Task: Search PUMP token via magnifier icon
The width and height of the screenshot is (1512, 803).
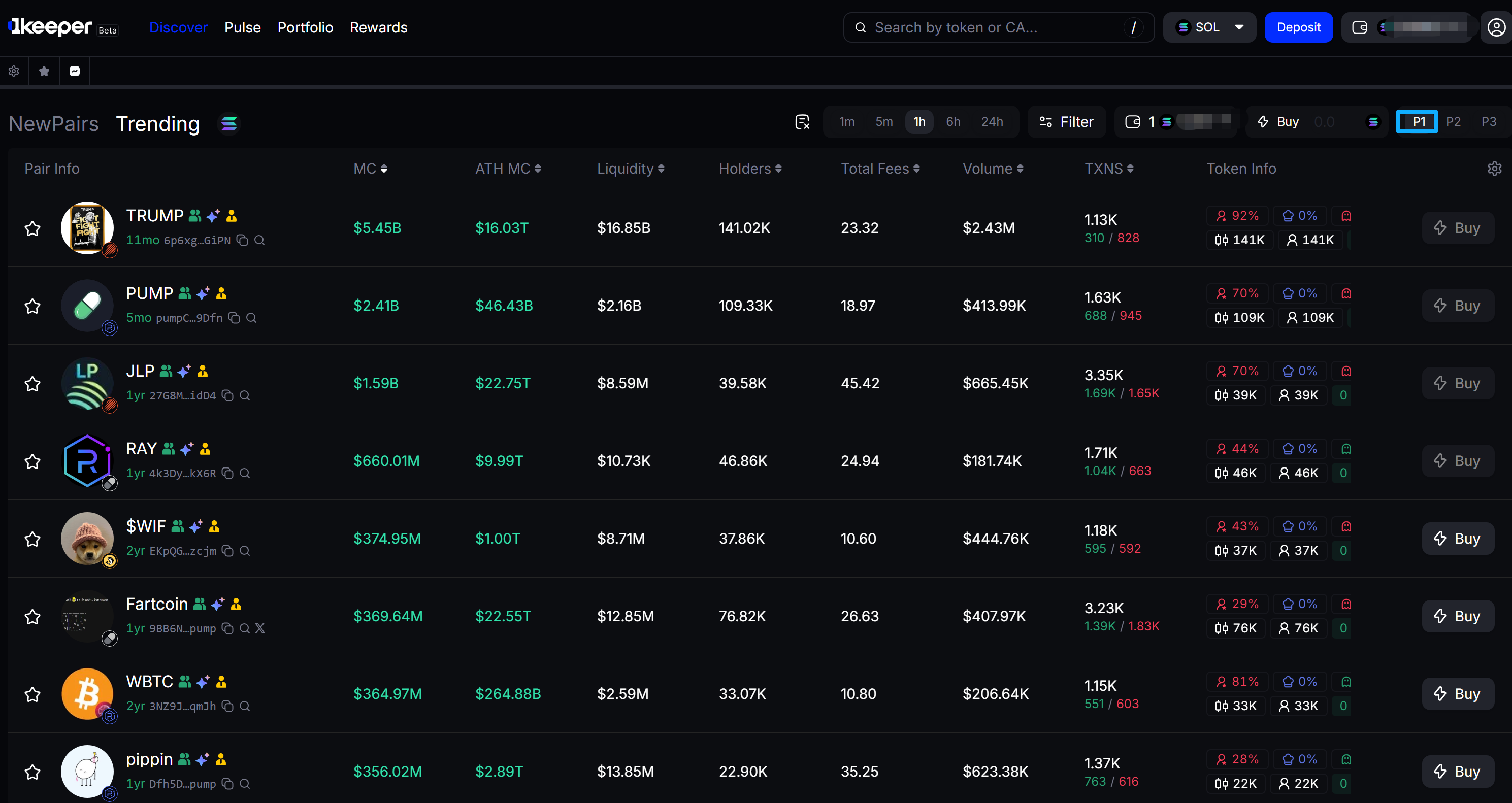Action: [251, 318]
